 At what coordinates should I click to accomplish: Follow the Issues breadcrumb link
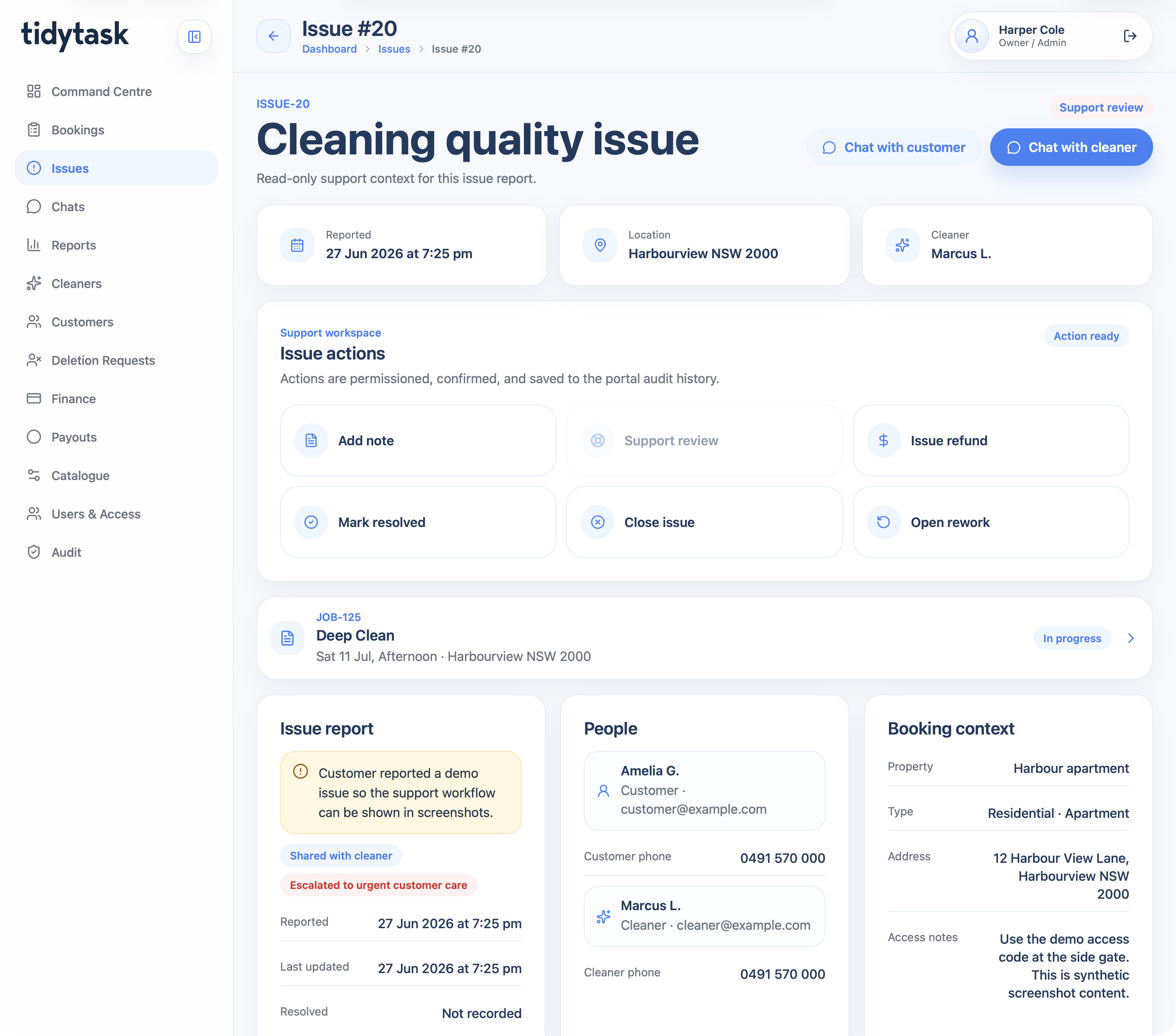394,49
